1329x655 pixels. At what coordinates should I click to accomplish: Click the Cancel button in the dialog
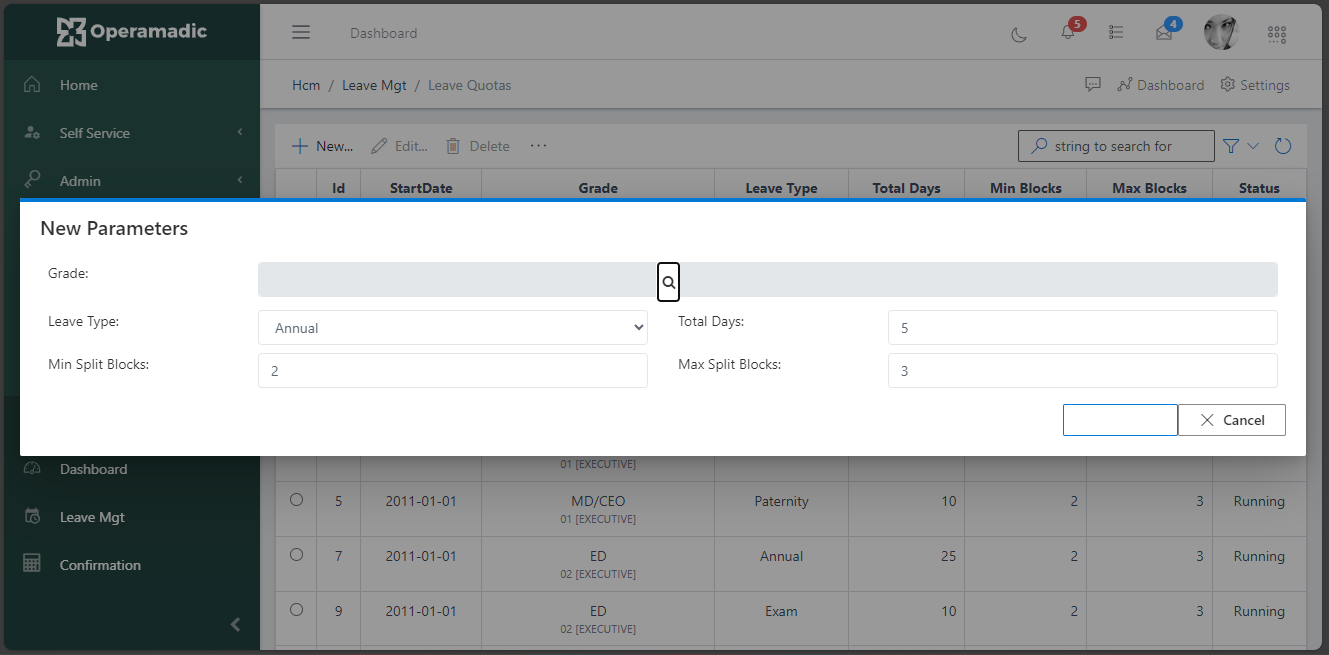[1232, 420]
